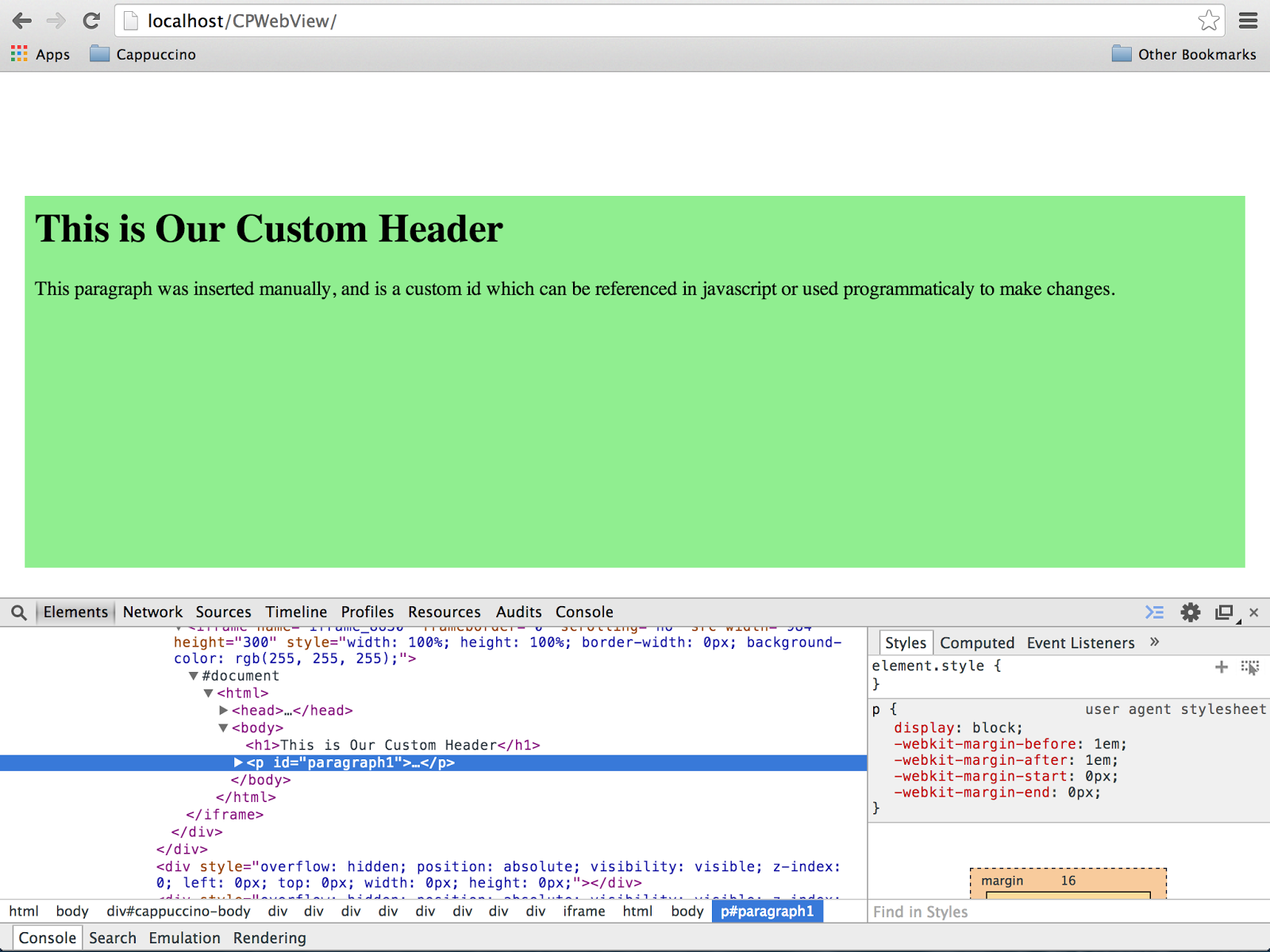Click the -webkit-margin-after value 1em

1097,760
